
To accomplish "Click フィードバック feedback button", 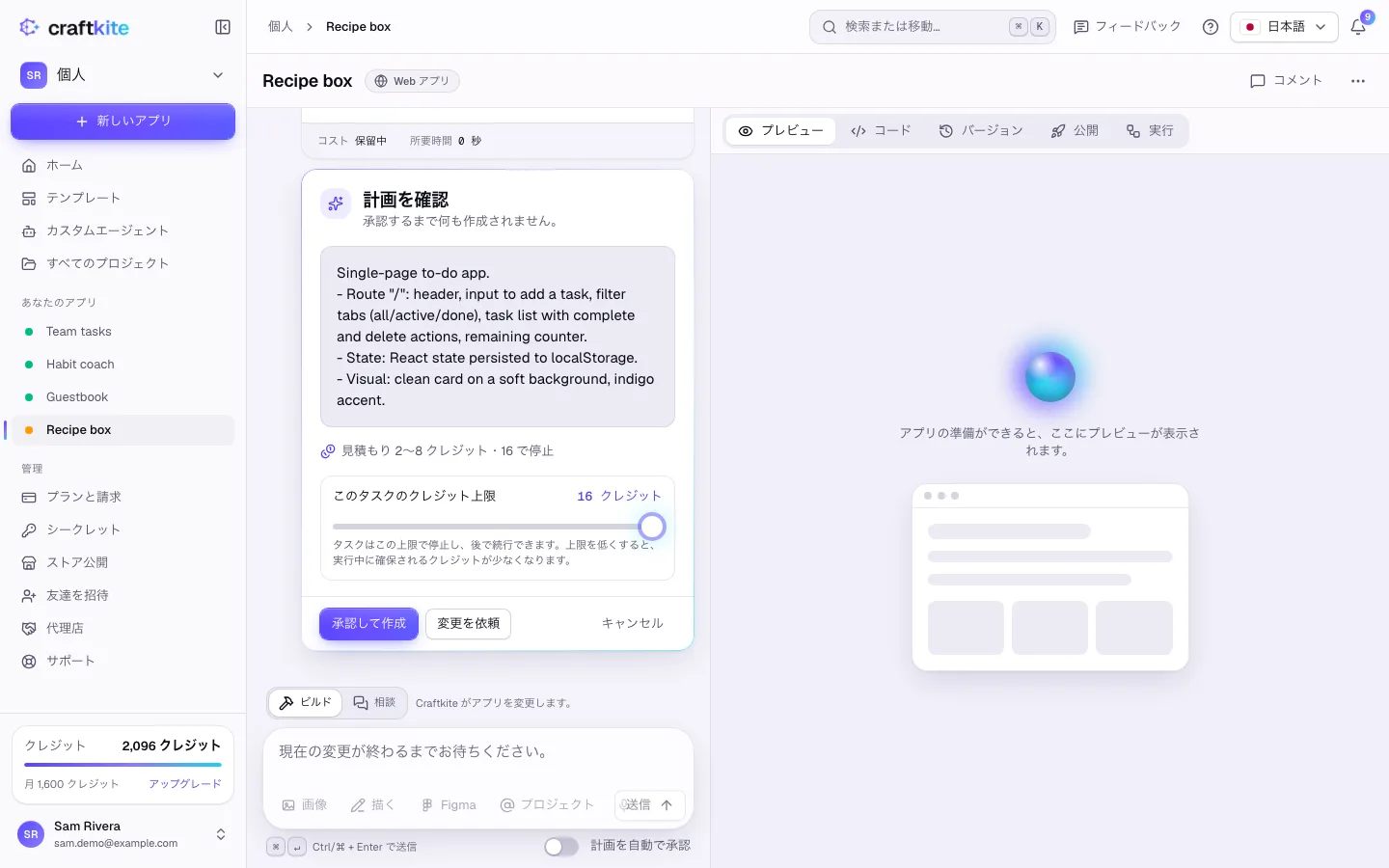I will click(1128, 27).
